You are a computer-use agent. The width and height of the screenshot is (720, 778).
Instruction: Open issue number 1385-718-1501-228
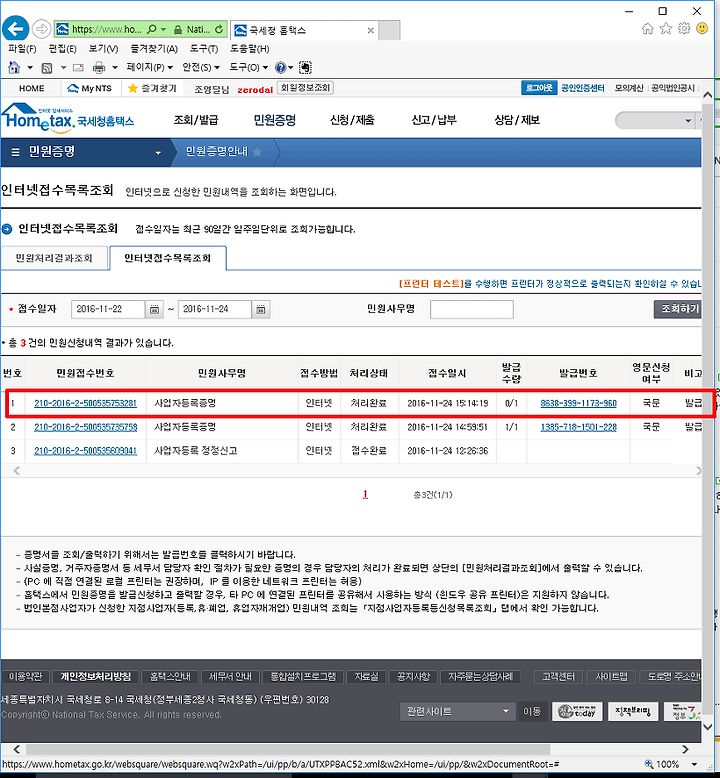579,427
